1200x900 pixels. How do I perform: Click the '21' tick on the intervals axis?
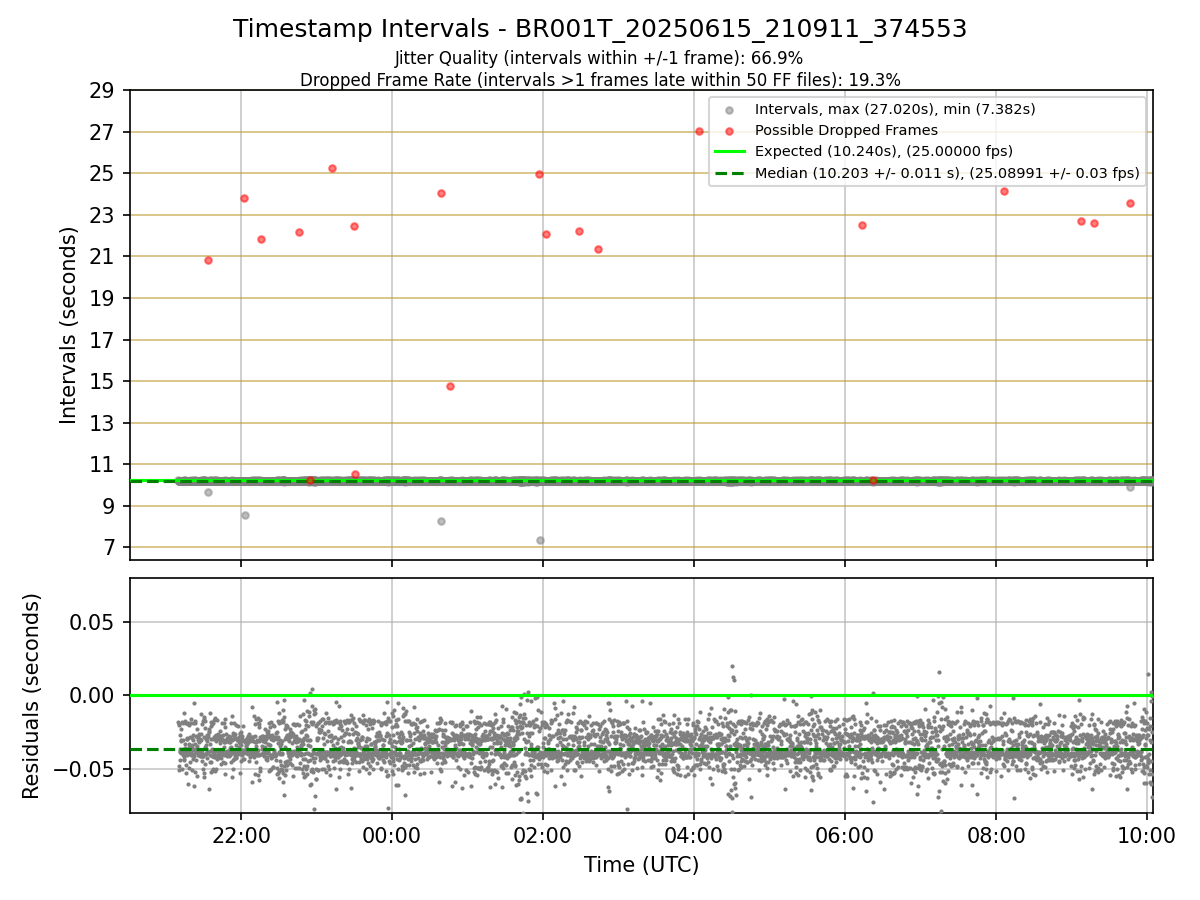104,257
